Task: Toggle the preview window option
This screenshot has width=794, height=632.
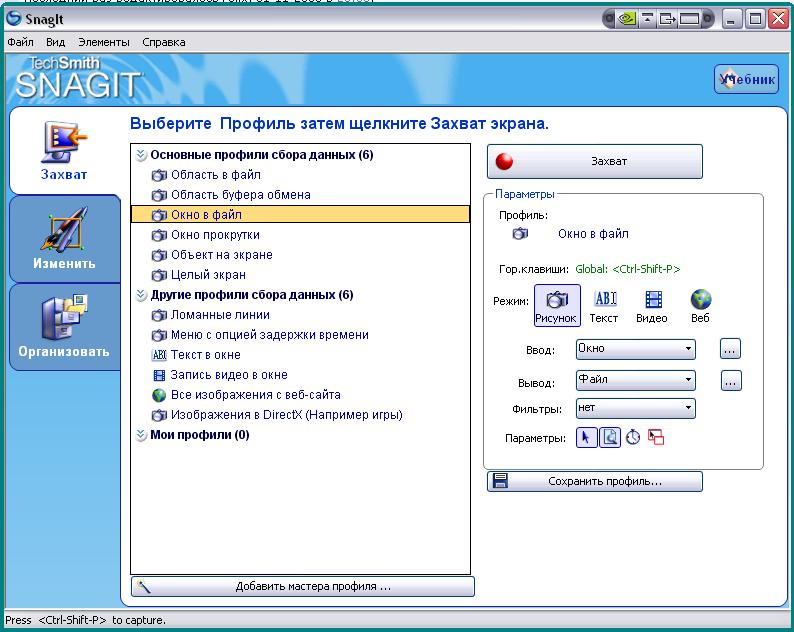Action: tap(609, 437)
